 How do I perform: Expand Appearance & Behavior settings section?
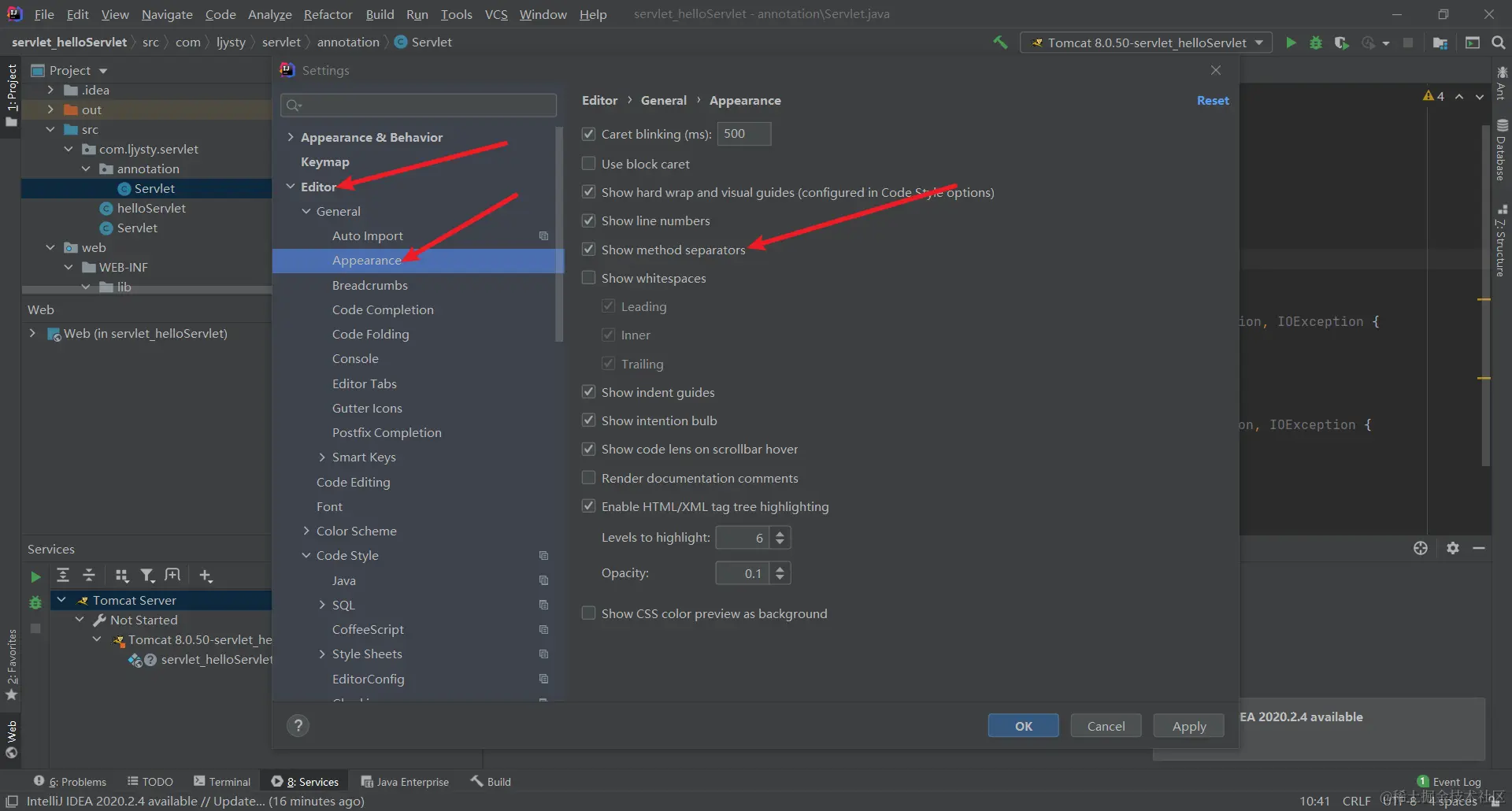coord(291,137)
